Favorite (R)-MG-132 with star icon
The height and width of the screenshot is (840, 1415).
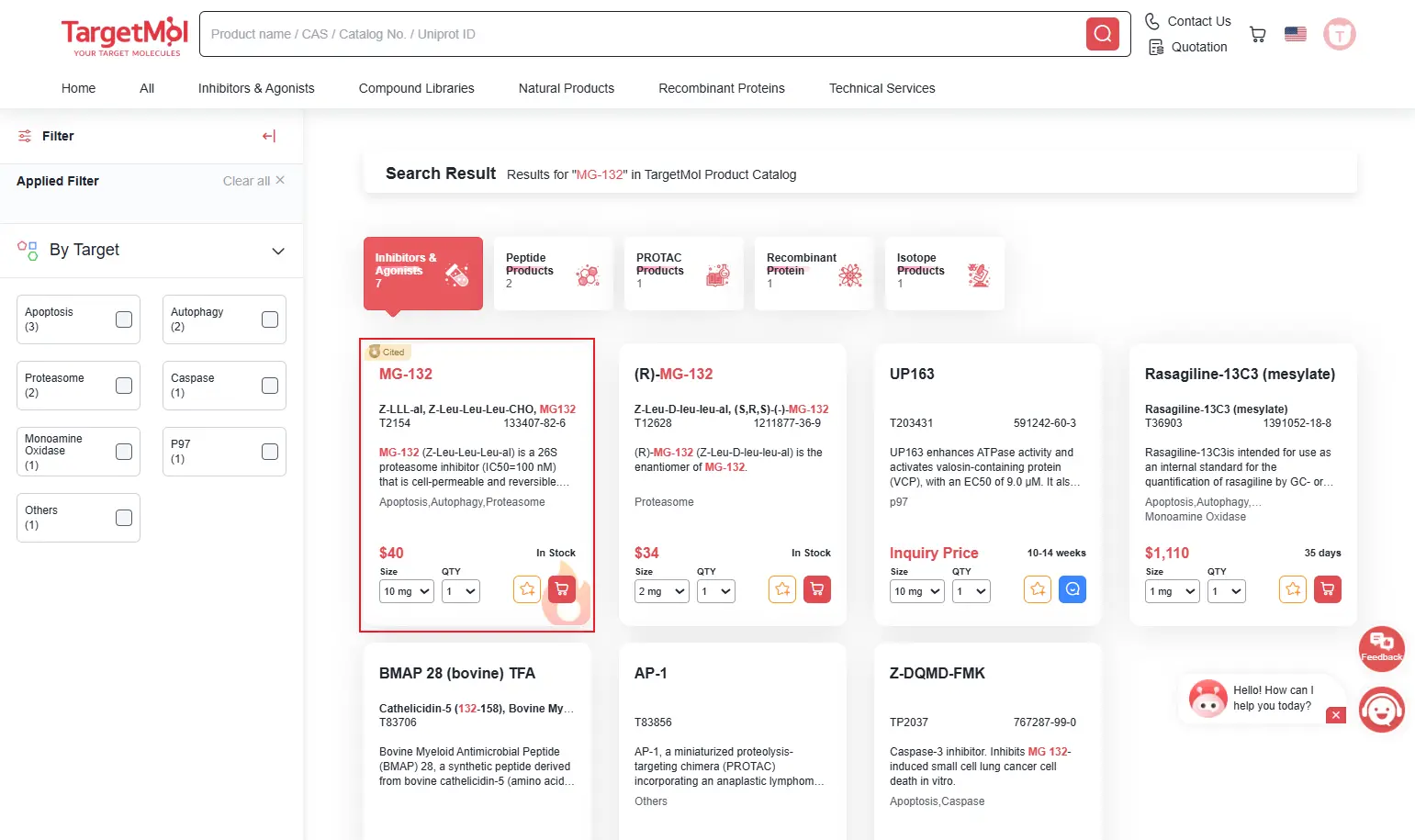(782, 589)
